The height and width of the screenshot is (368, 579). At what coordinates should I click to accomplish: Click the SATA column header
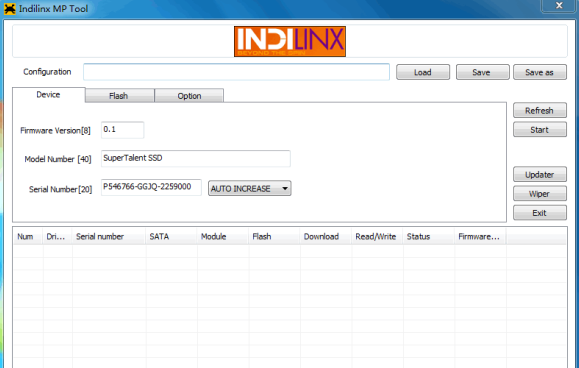click(x=172, y=237)
